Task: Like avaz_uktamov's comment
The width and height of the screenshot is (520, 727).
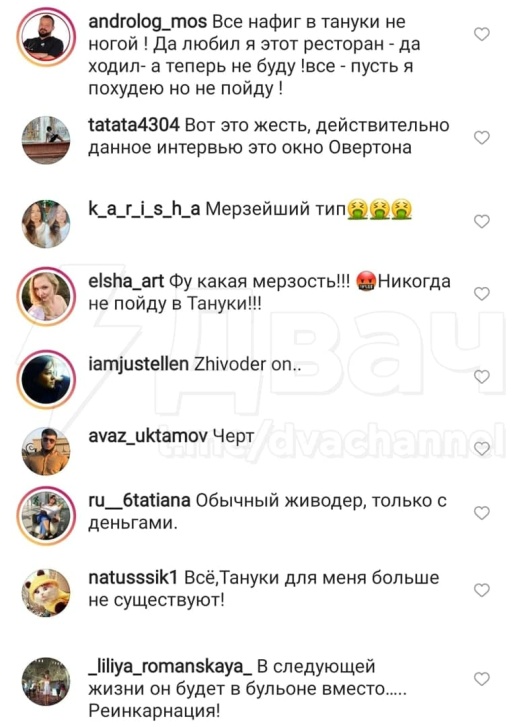Action: coord(482,448)
